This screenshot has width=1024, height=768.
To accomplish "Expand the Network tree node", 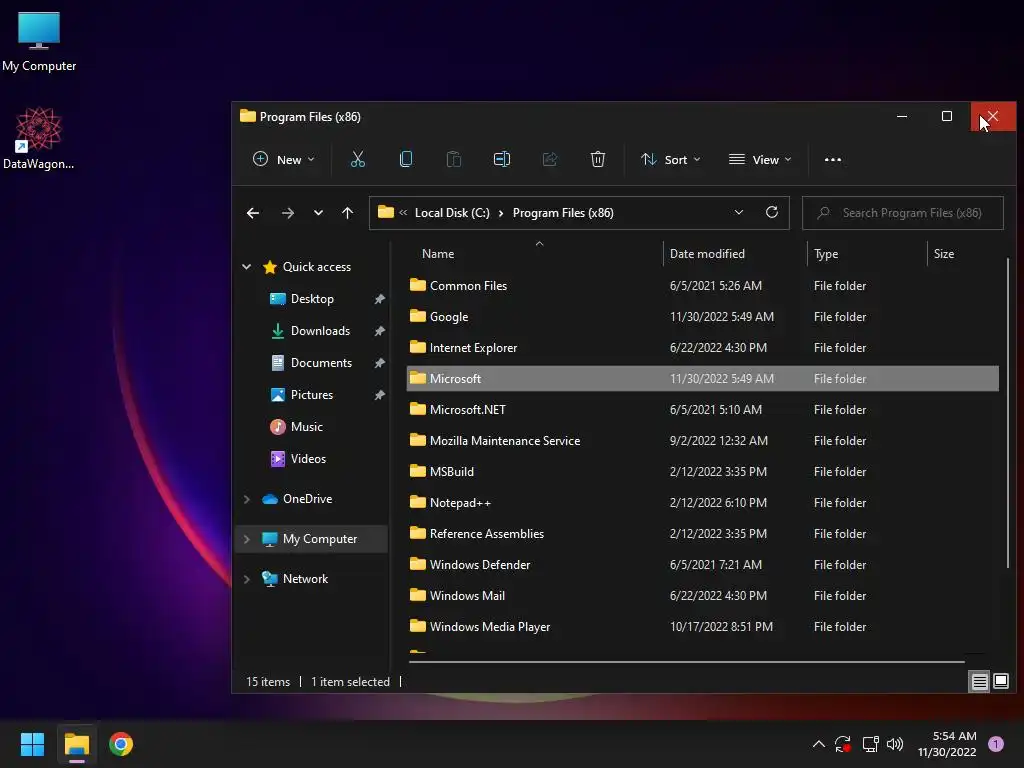I will (247, 579).
